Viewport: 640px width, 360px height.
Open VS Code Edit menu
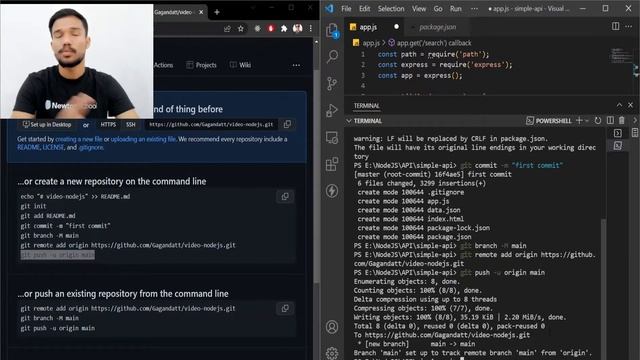coord(364,9)
